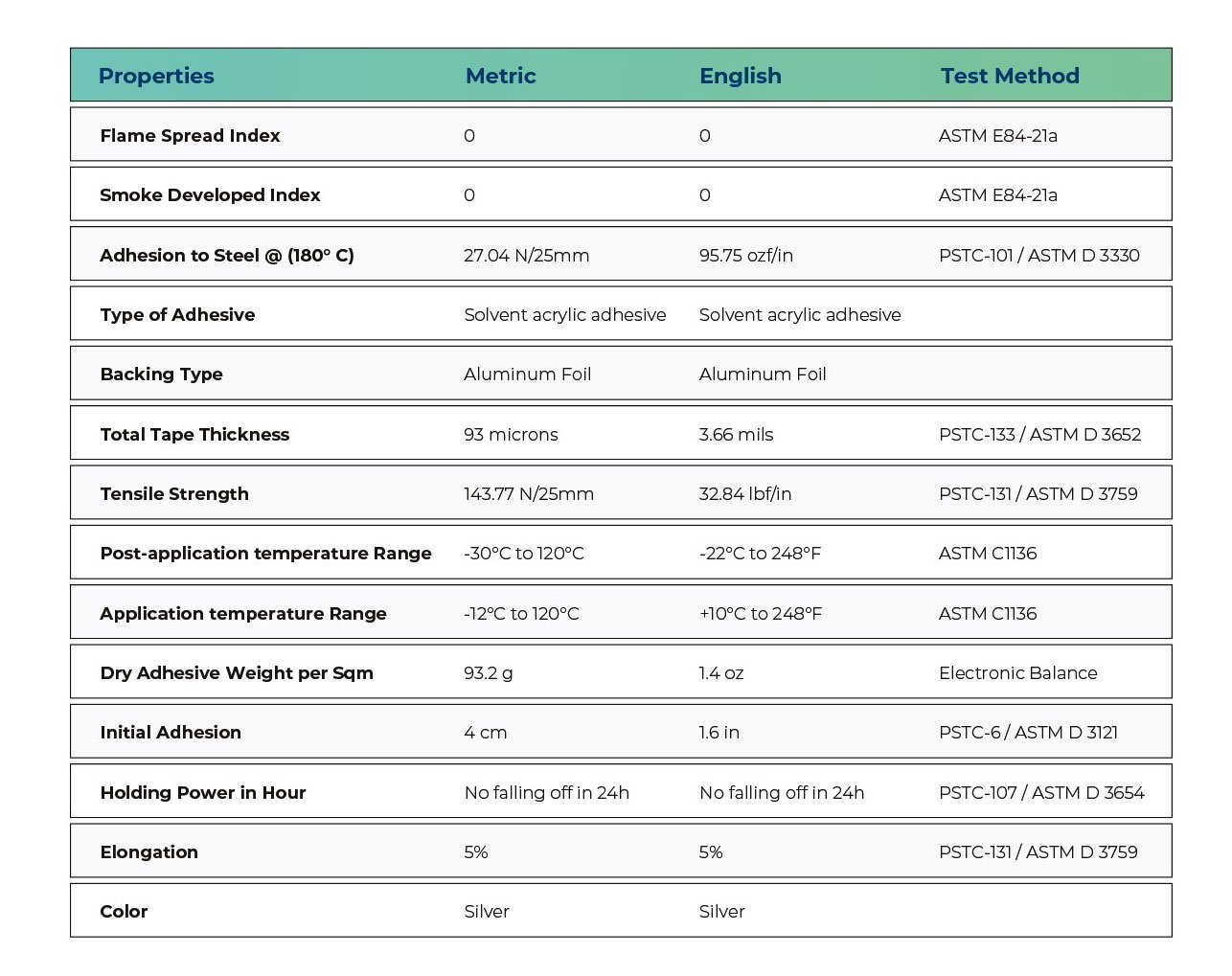Click the Electronic Balance test method

click(x=1017, y=673)
